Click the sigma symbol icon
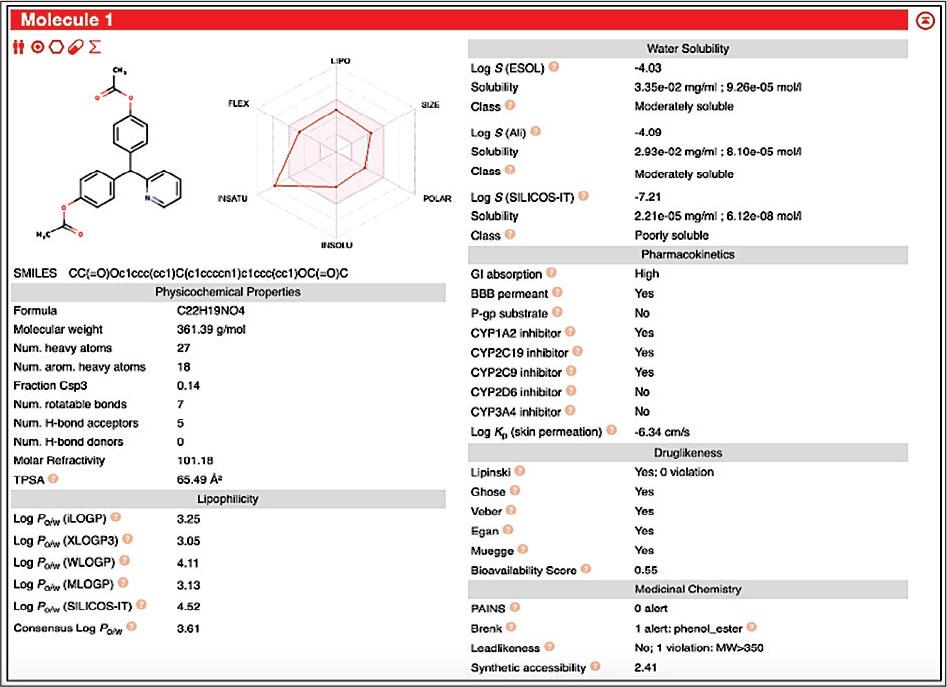This screenshot has height=687, width=947. pos(95,47)
